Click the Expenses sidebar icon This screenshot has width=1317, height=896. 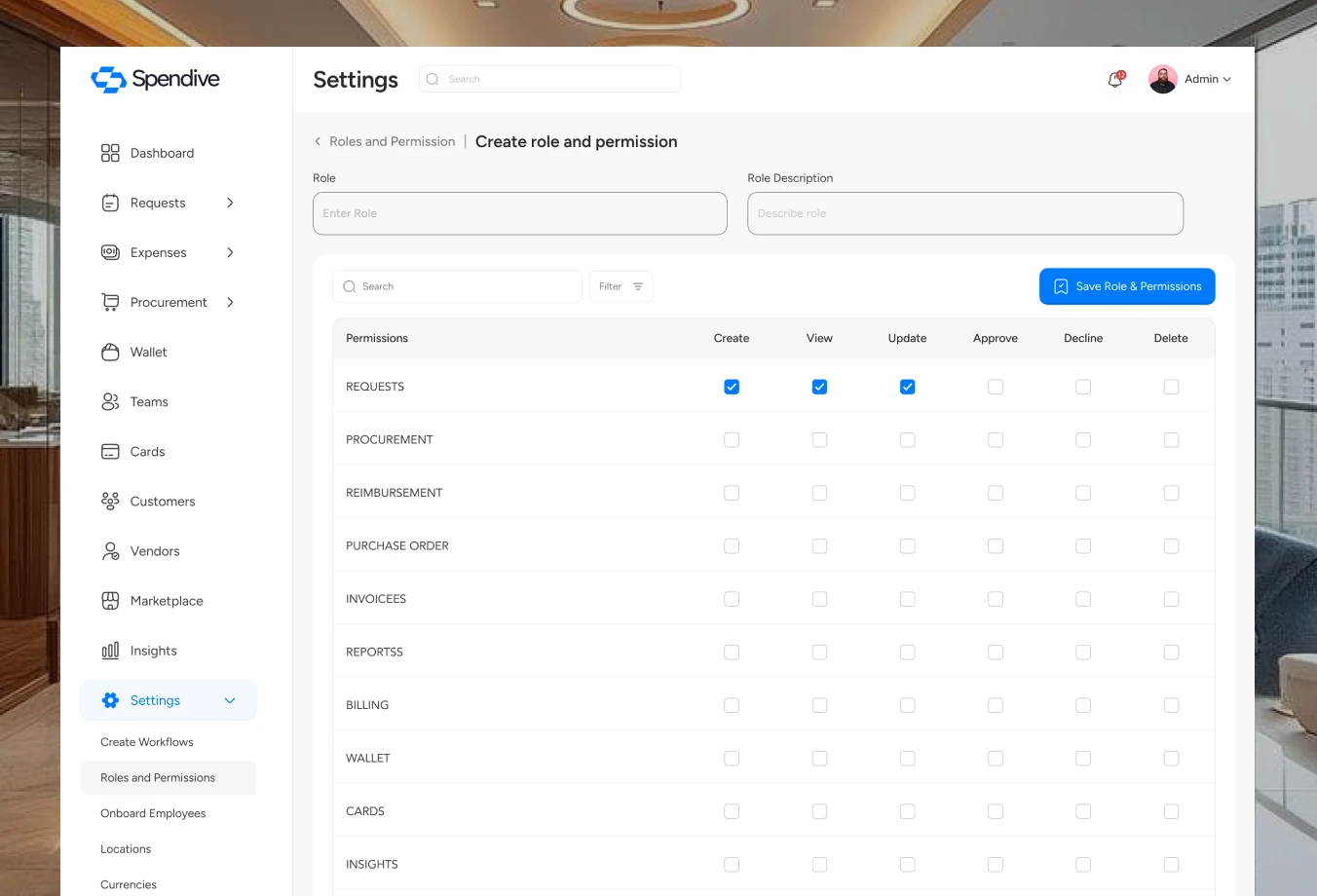pyautogui.click(x=110, y=252)
